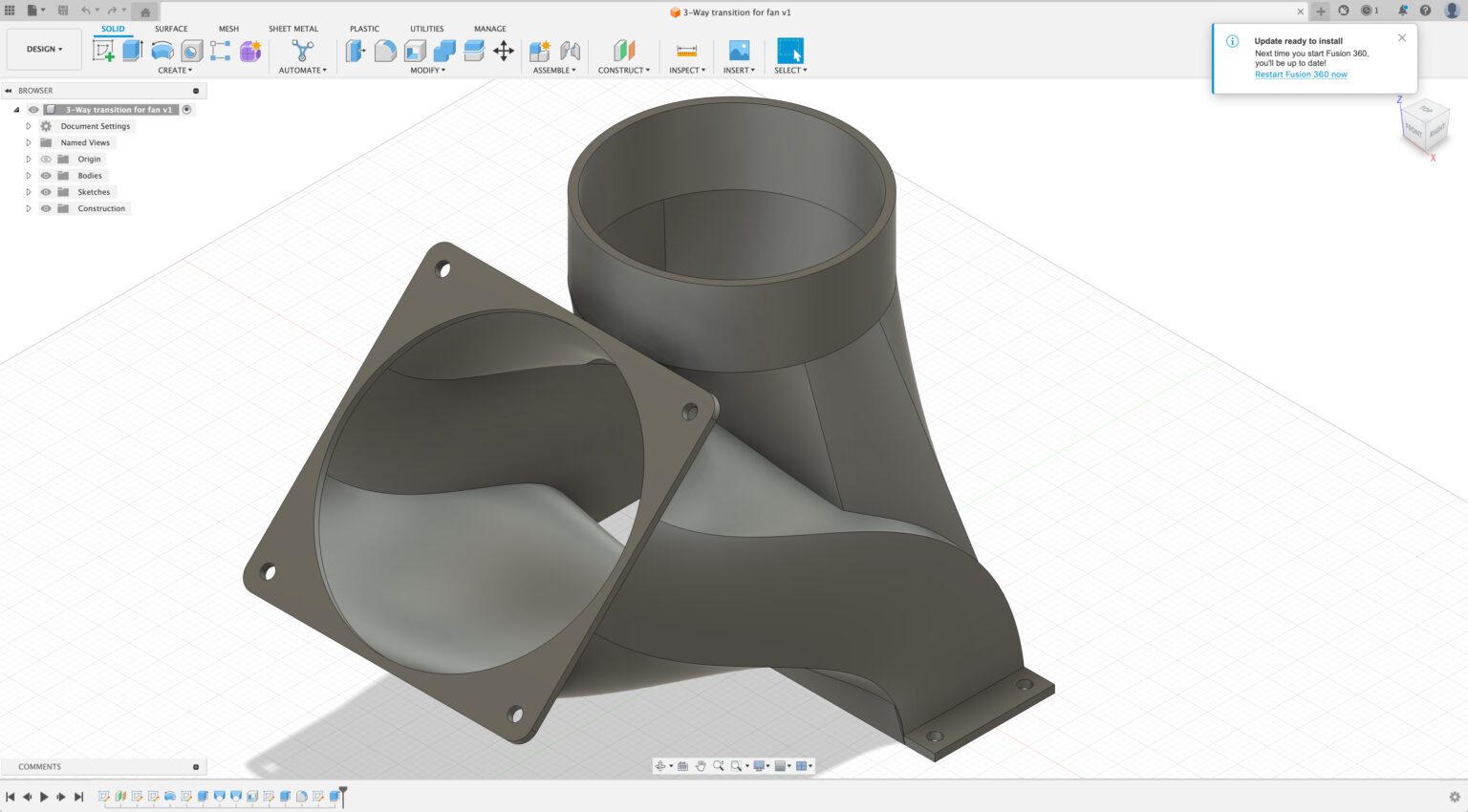The image size is (1468, 812).
Task: Activate the Fit zoom magnifier icon
Action: tap(737, 765)
